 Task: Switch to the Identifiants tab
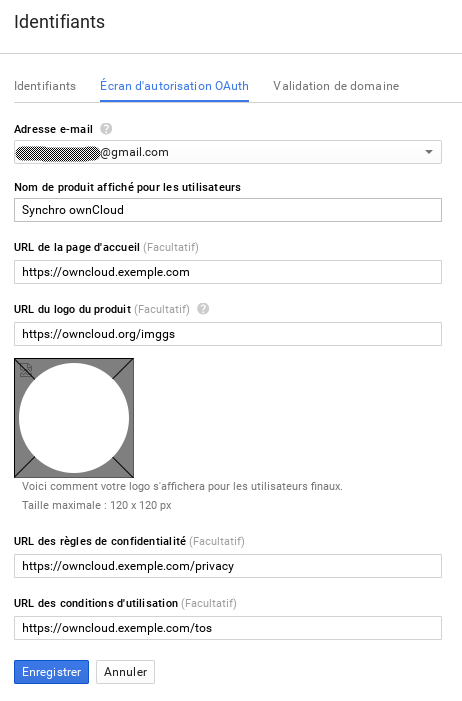45,86
